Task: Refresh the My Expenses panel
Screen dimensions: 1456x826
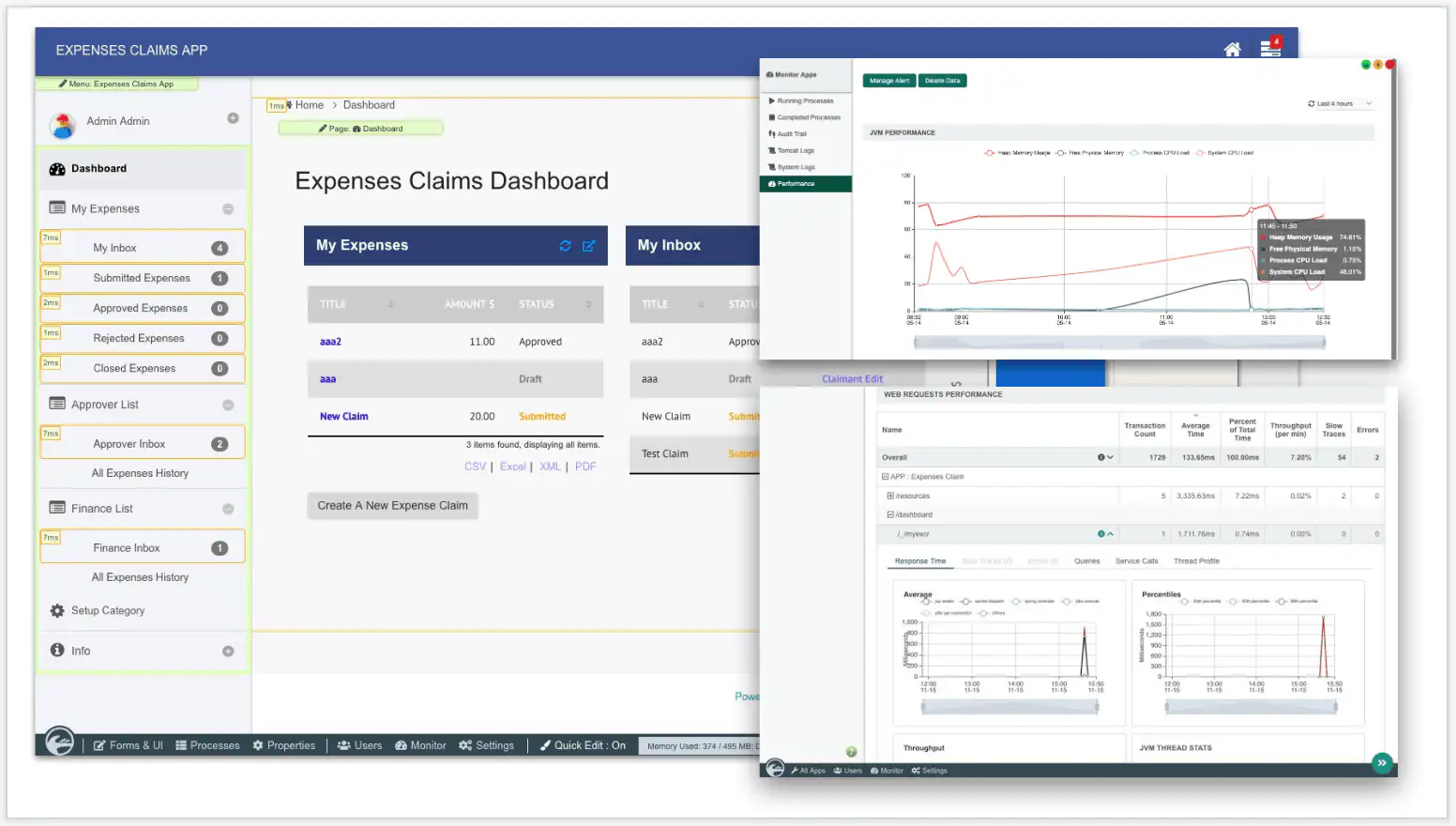Action: (x=565, y=246)
